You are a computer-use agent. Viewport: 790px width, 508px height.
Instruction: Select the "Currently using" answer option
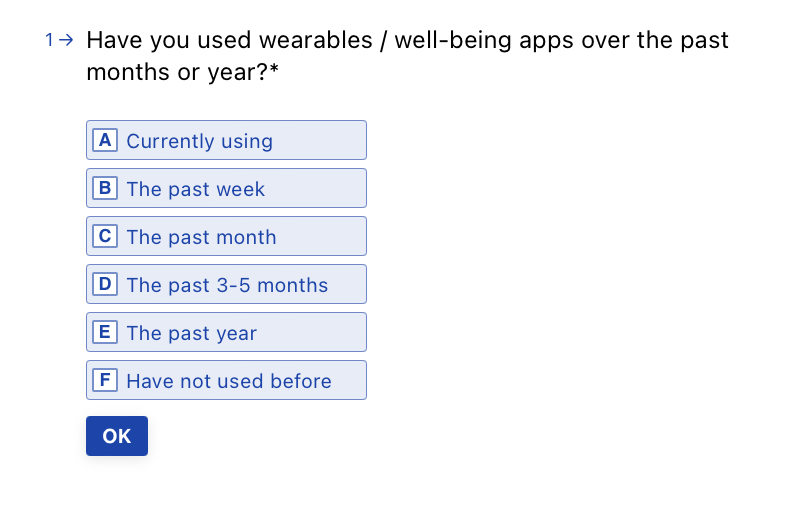tap(226, 140)
